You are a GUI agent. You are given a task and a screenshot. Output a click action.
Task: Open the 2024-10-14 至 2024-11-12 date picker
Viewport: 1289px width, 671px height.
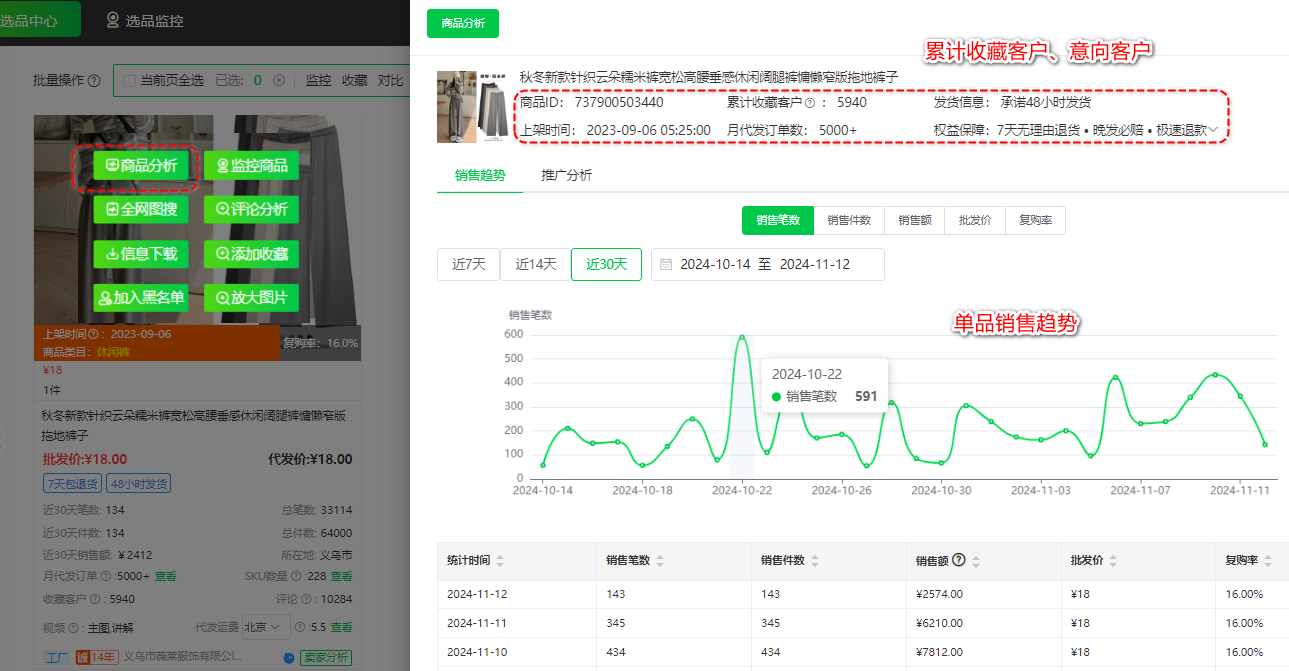tap(767, 264)
